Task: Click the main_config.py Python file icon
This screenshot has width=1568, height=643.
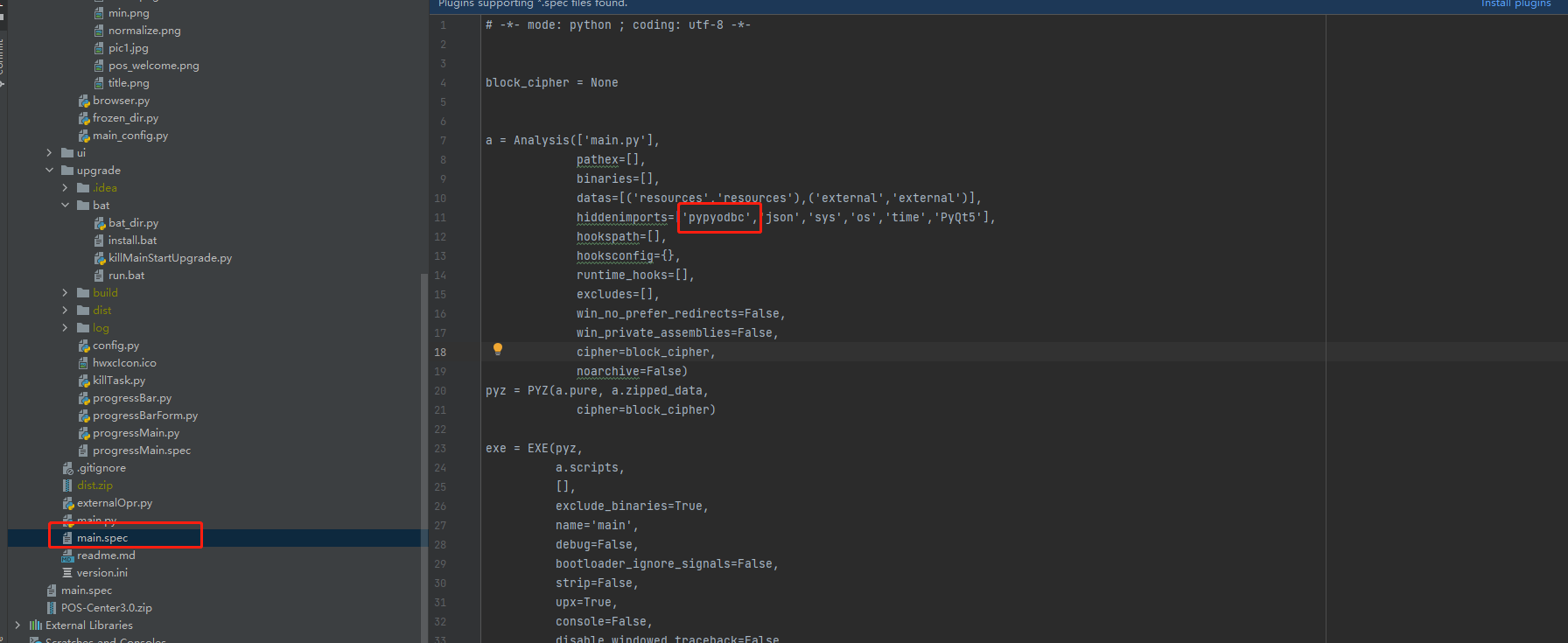Action: click(x=84, y=136)
